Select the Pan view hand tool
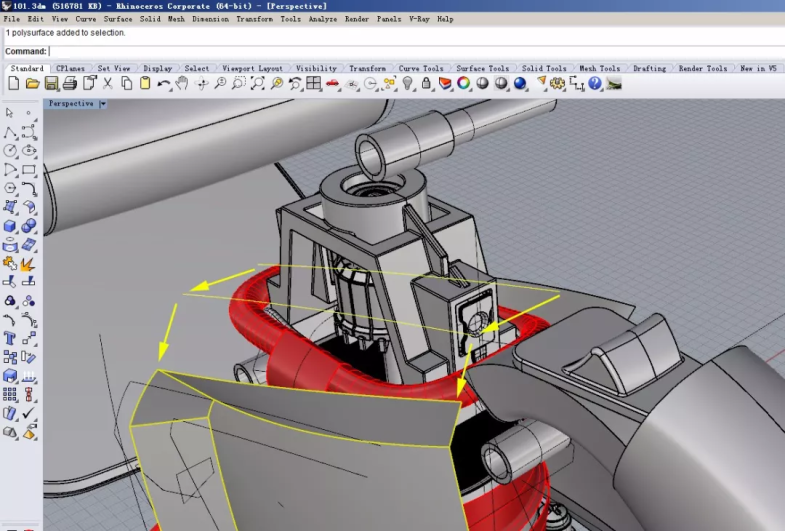The width and height of the screenshot is (785, 531). 183,83
